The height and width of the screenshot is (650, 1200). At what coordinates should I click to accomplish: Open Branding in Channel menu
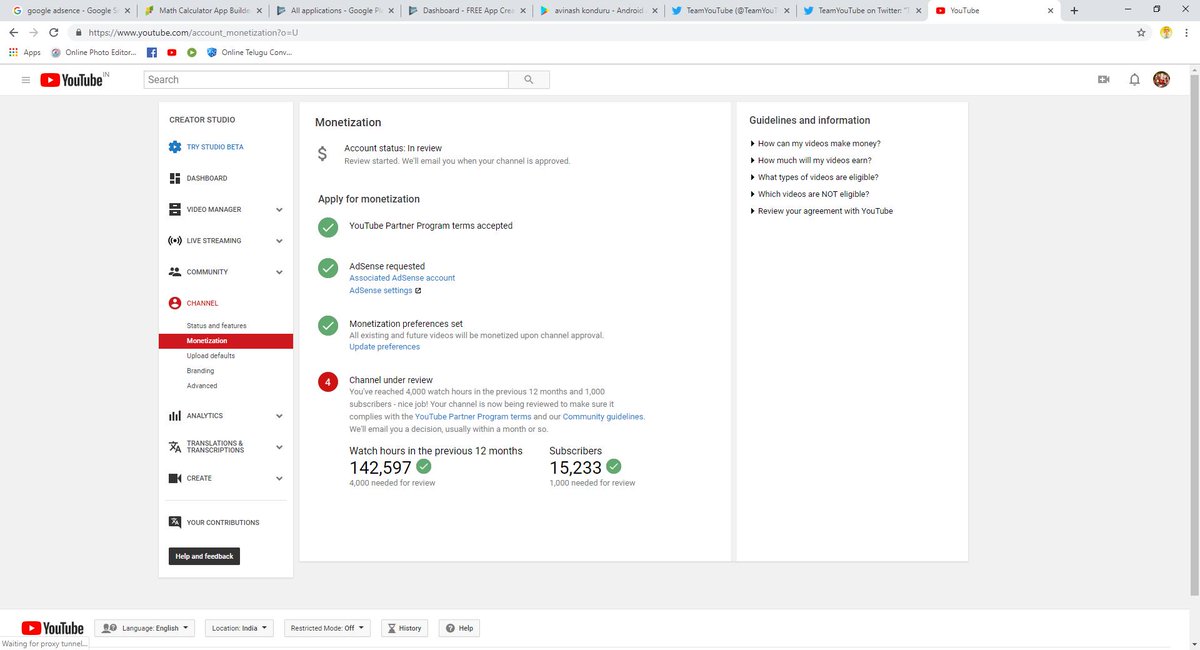point(200,371)
